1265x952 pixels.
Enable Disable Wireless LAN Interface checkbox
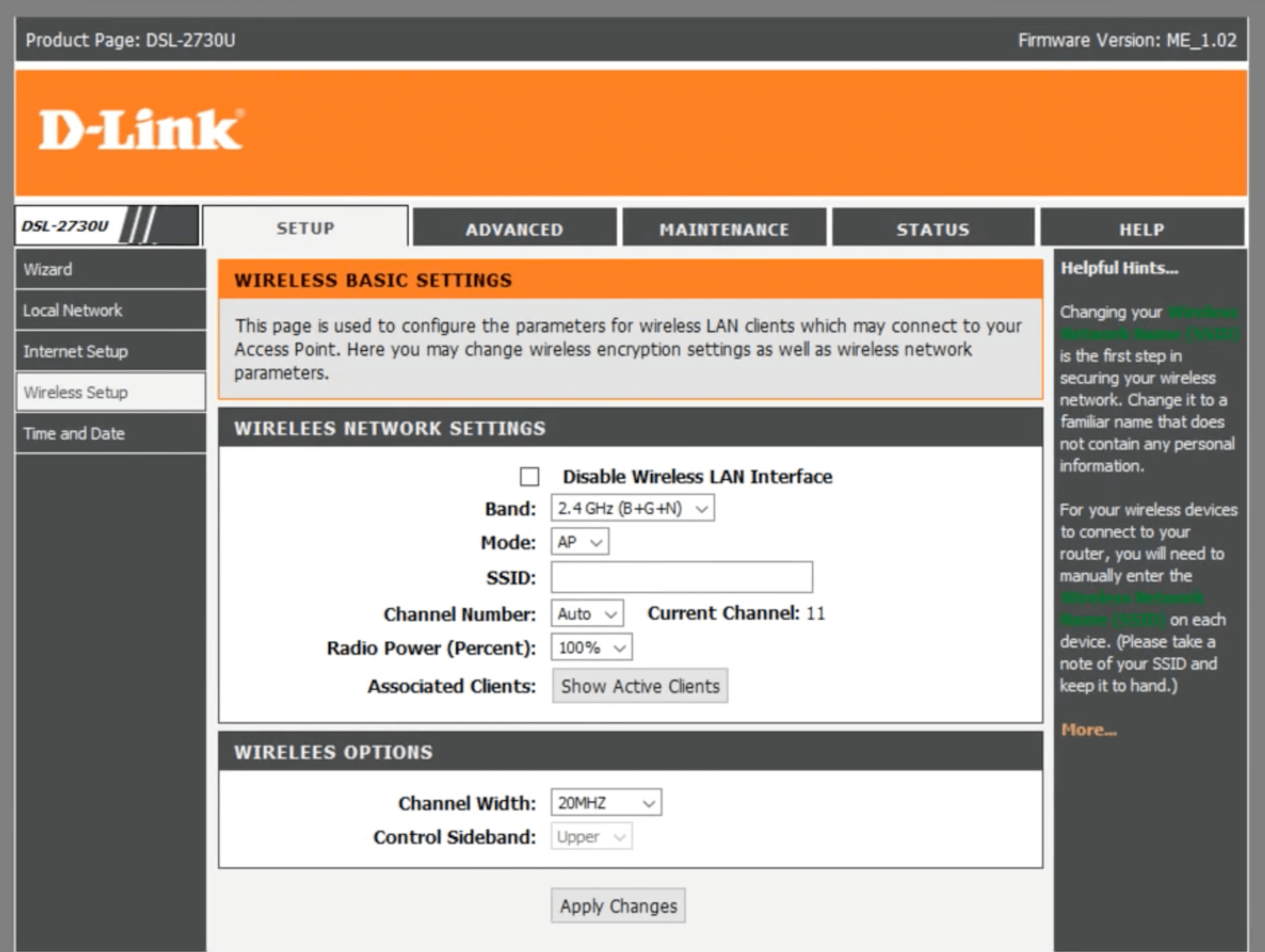click(x=530, y=477)
